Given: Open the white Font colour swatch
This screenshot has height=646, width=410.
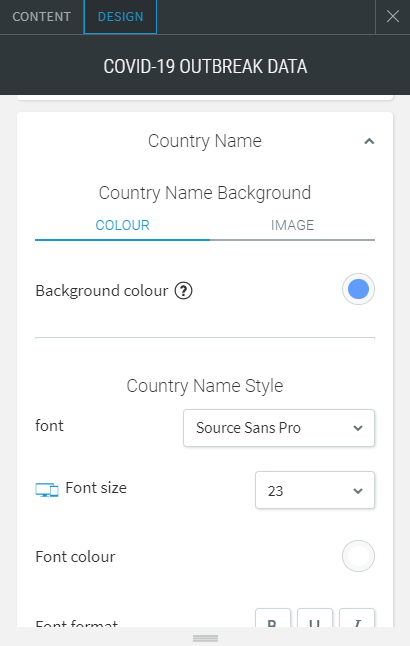Looking at the screenshot, I should click(x=358, y=556).
